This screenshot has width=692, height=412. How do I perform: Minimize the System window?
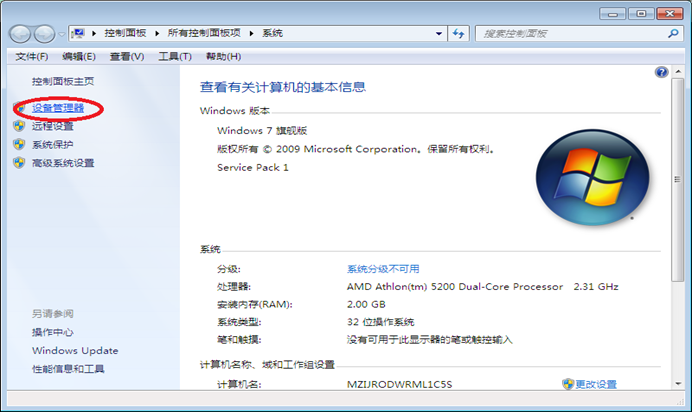coord(613,14)
